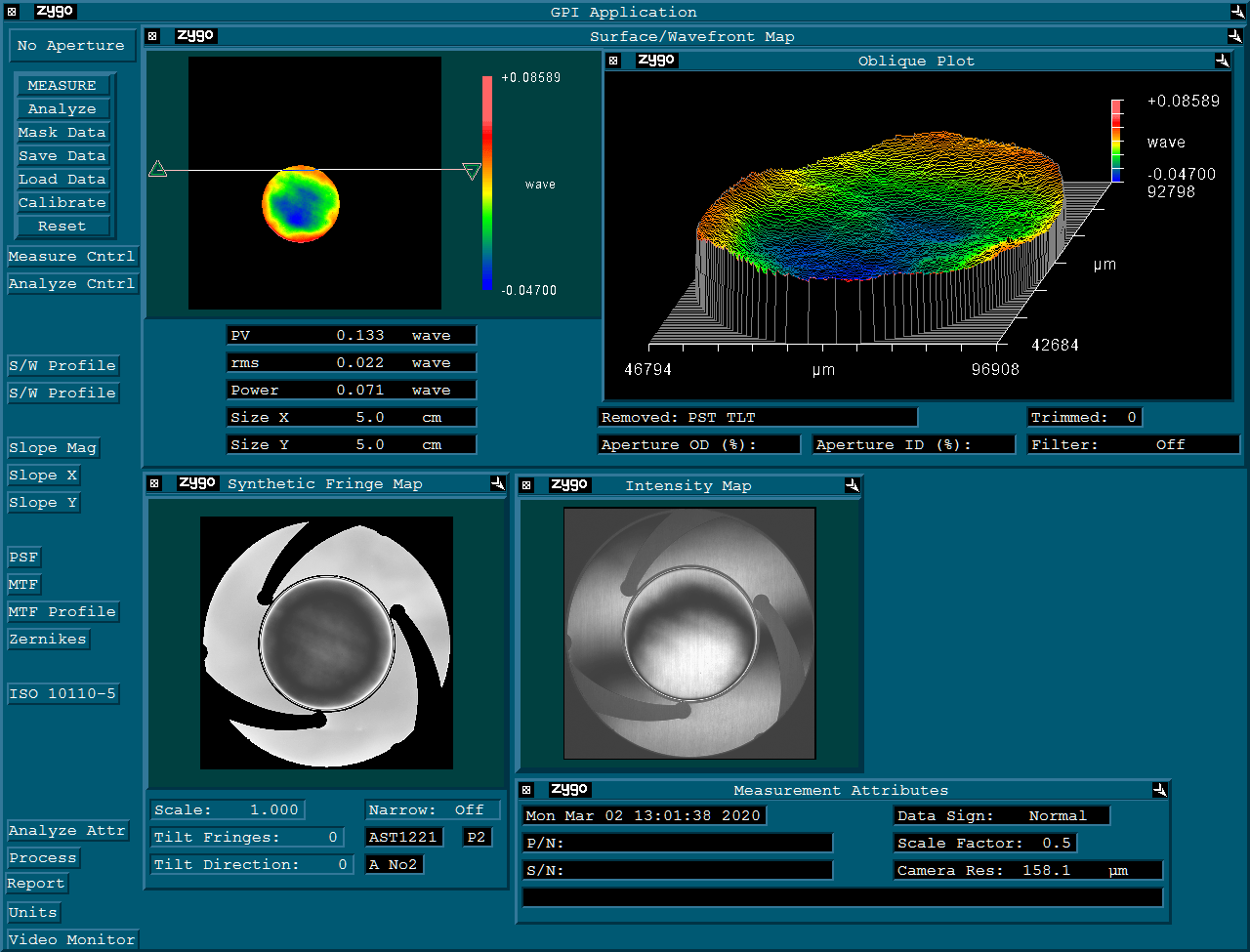Click the Intensity Map pin icon
Screen dimensions: 1250x952
pos(852,485)
